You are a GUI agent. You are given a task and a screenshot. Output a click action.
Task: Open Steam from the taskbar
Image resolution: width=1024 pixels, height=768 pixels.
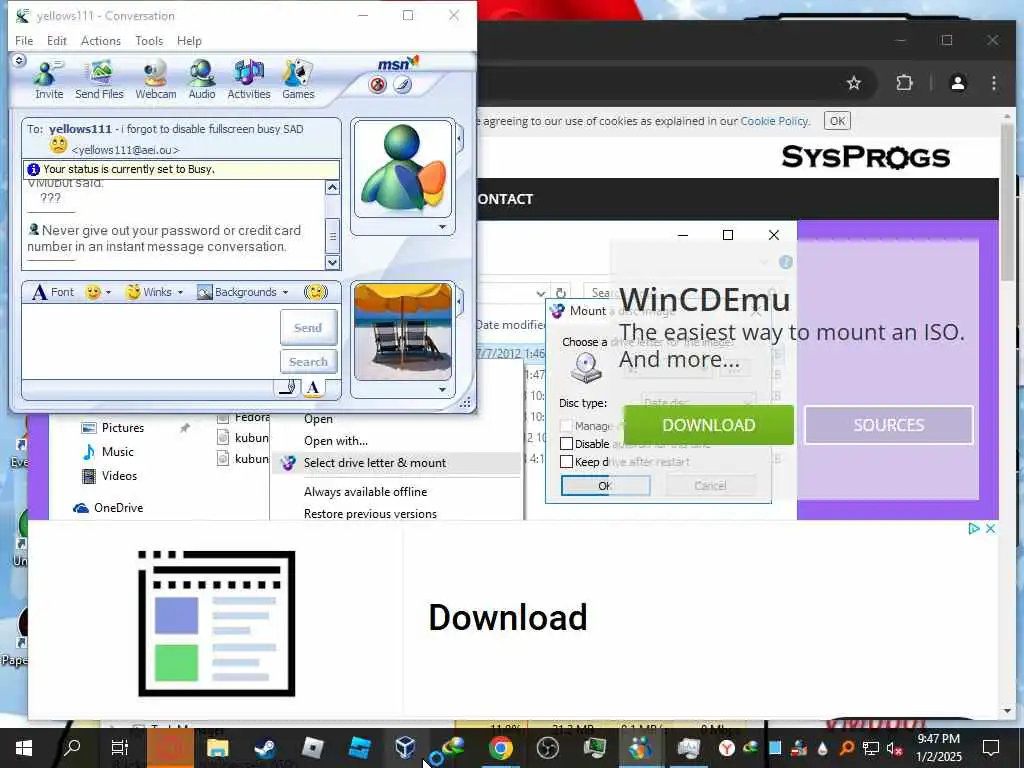click(x=264, y=748)
